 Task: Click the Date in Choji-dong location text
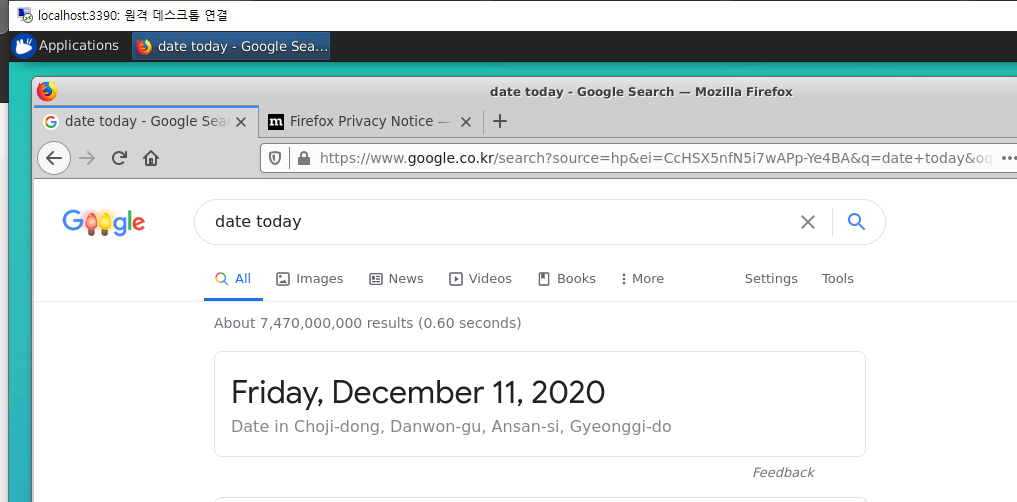click(x=451, y=427)
